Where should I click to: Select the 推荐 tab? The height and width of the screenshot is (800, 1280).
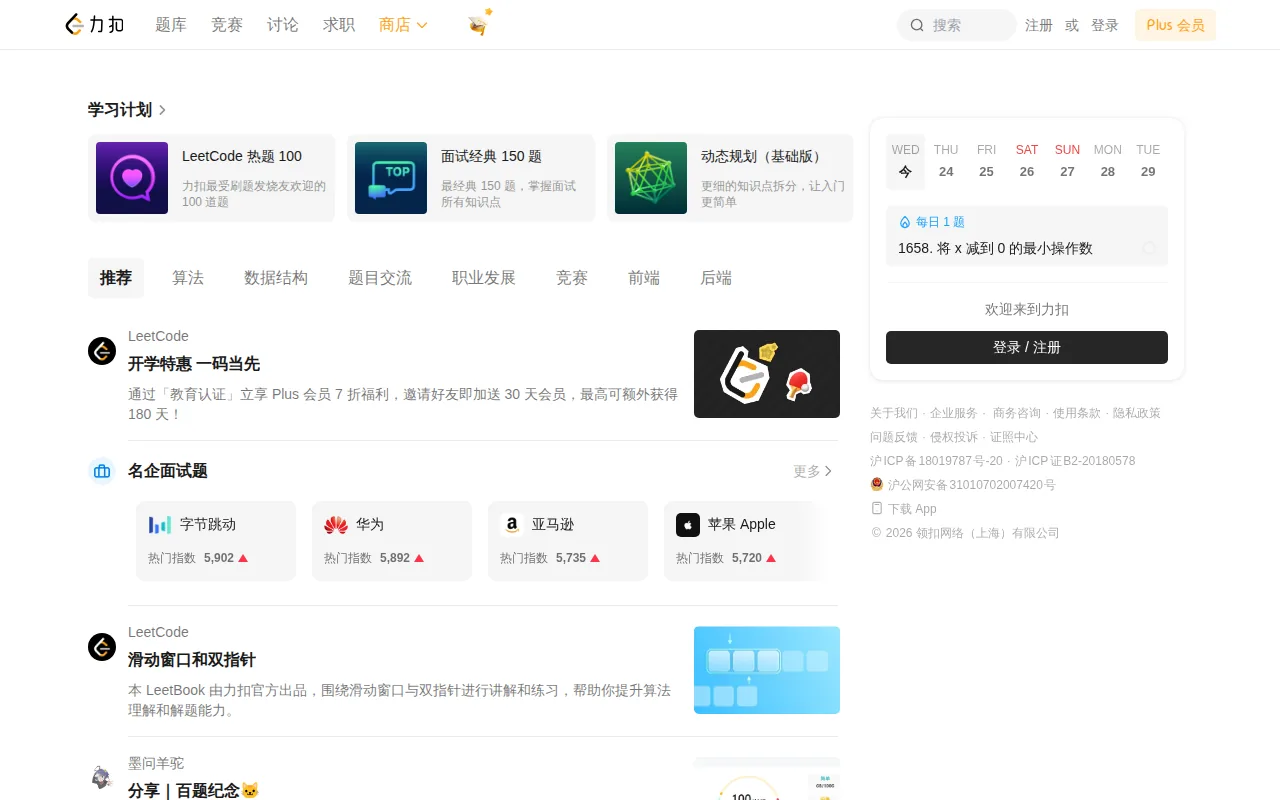pos(116,278)
